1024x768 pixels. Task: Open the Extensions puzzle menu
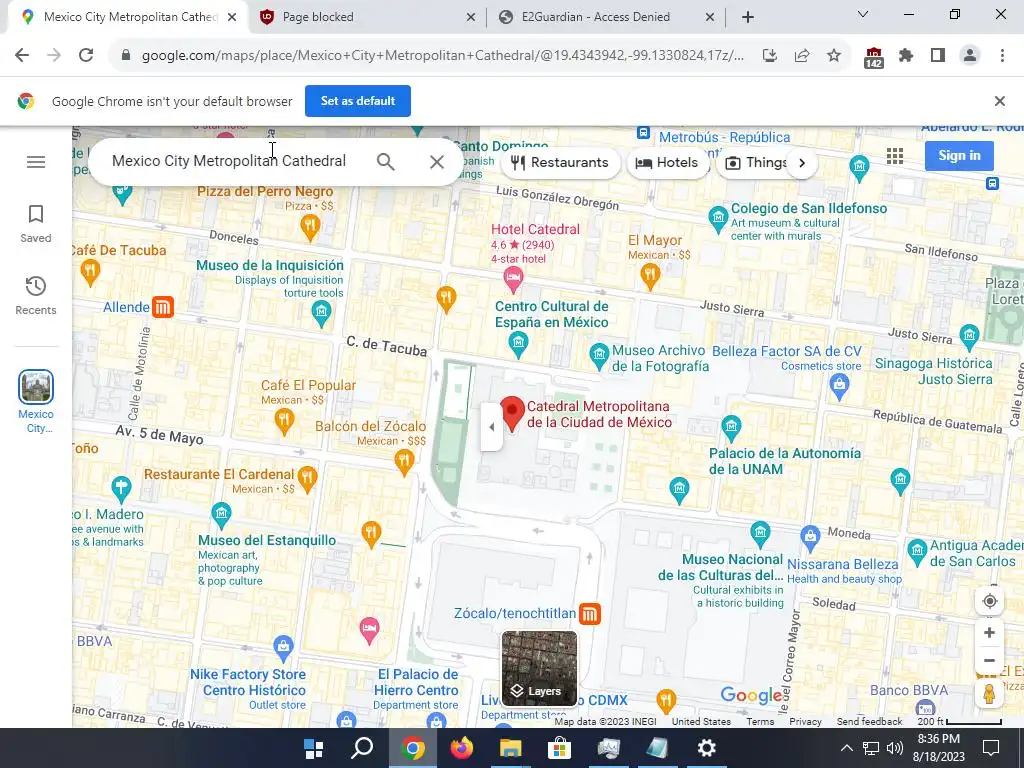click(906, 56)
